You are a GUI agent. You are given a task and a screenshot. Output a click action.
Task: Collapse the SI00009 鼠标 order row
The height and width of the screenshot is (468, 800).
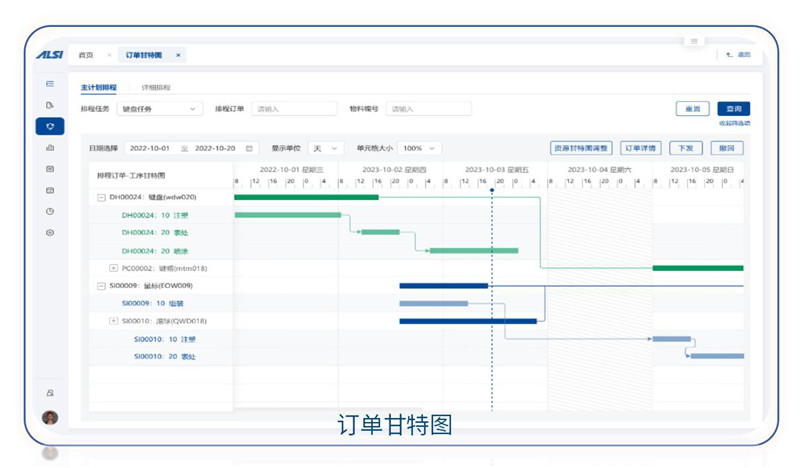(x=101, y=285)
